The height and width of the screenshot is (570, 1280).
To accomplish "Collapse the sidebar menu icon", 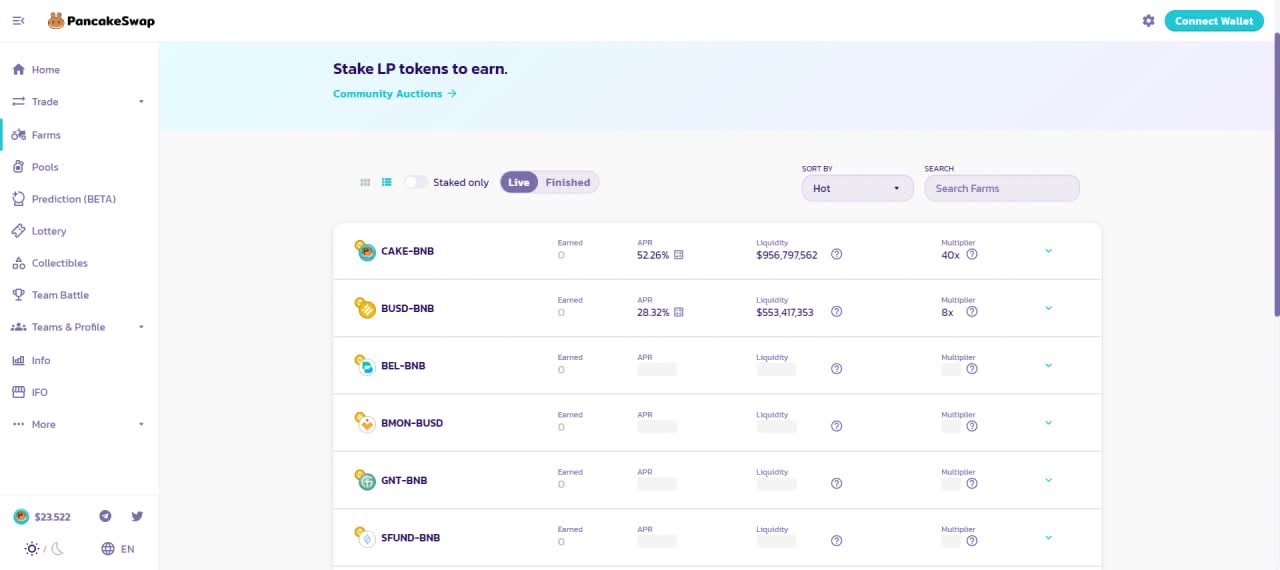I will click(18, 21).
